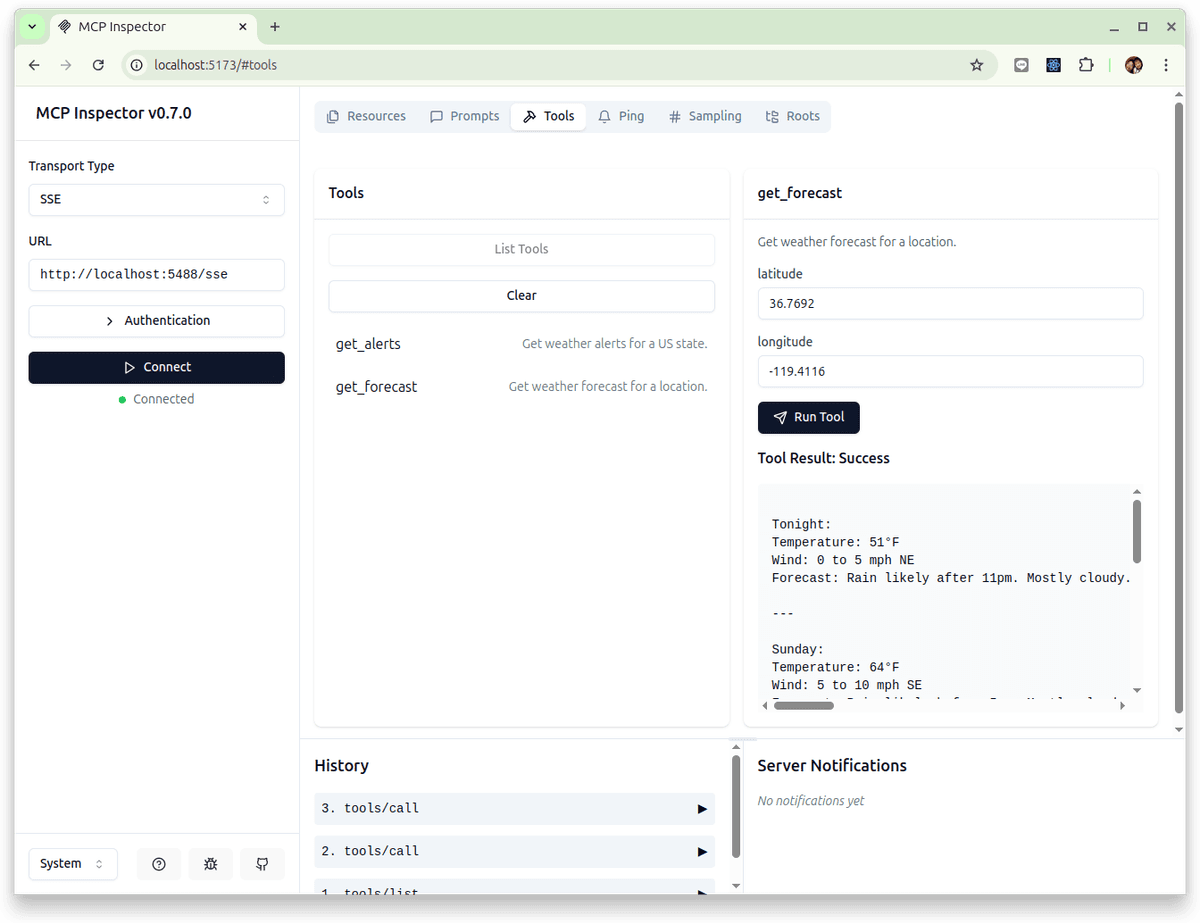Viewport: 1200px width, 923px height.
Task: Open the help question-mark icon
Action: tap(159, 864)
